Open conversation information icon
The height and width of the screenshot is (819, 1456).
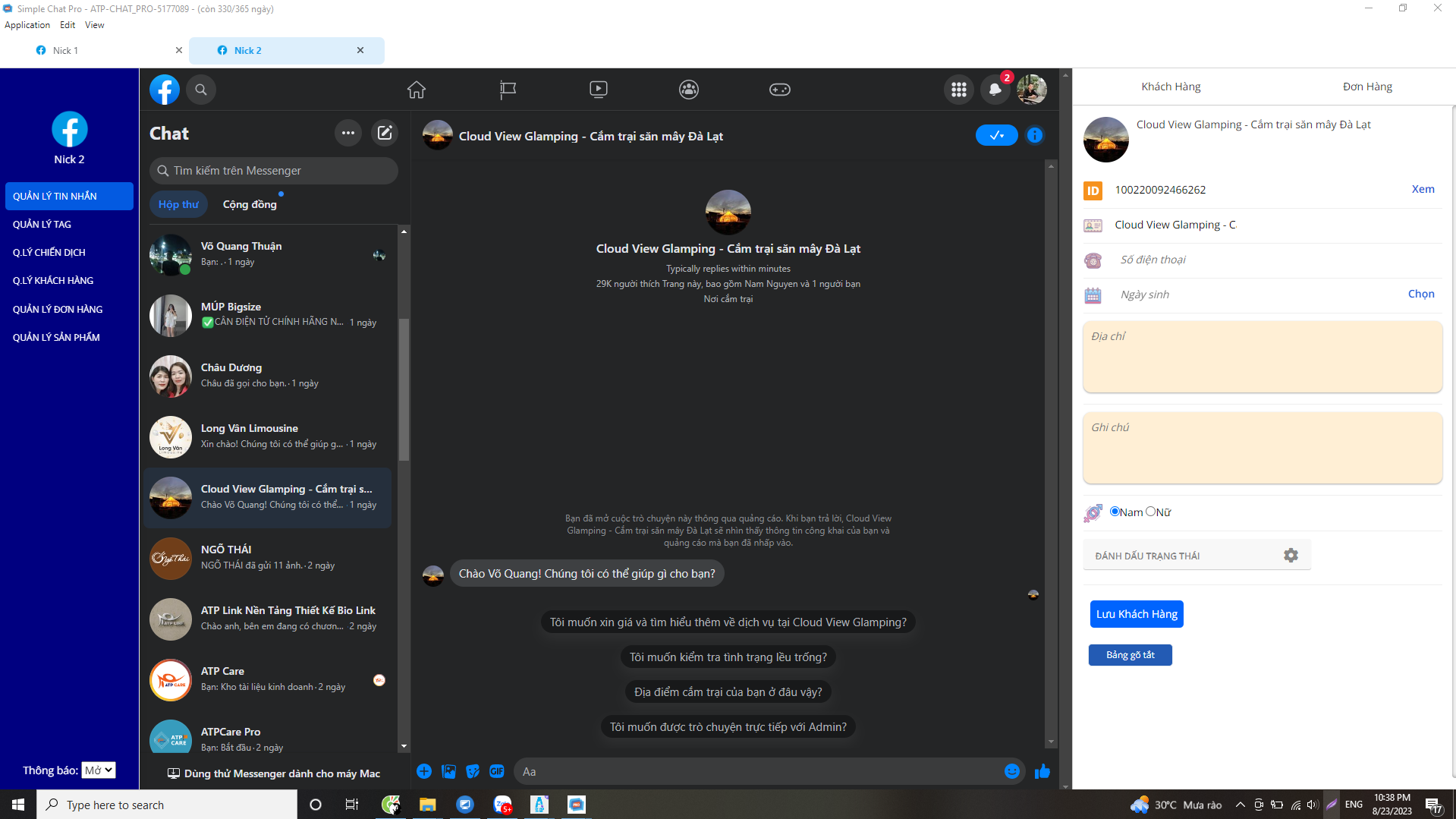tap(1035, 135)
